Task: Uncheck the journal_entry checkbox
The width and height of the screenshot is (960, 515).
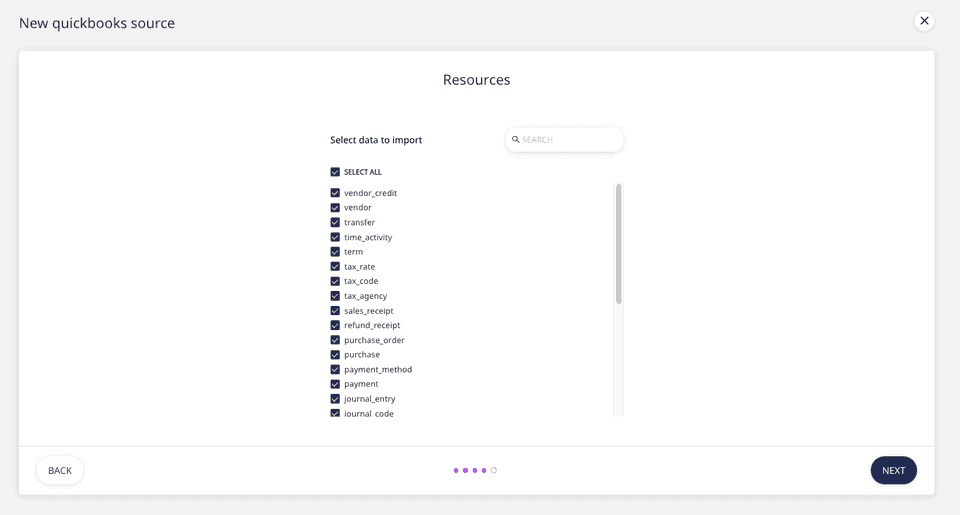Action: 335,399
